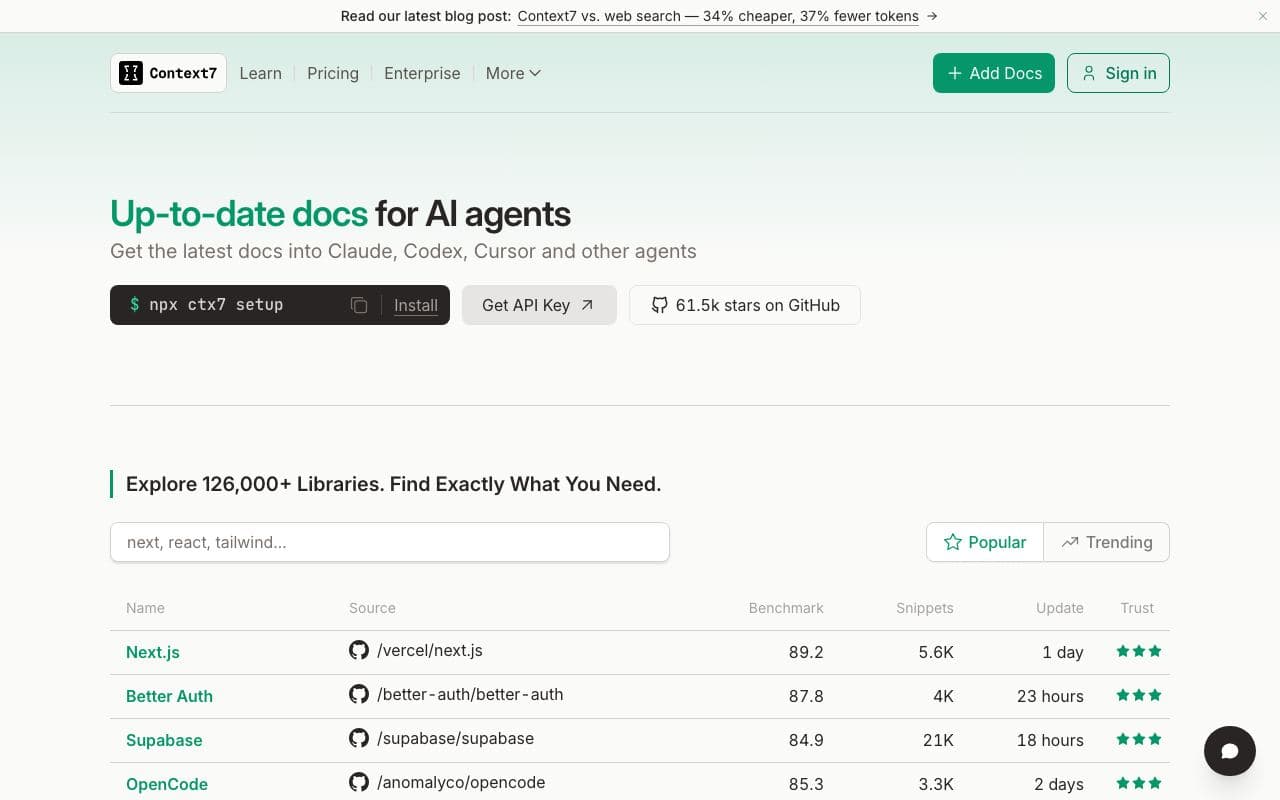Viewport: 1280px width, 800px height.
Task: Click the 89.2 benchmark value
Action: (806, 652)
